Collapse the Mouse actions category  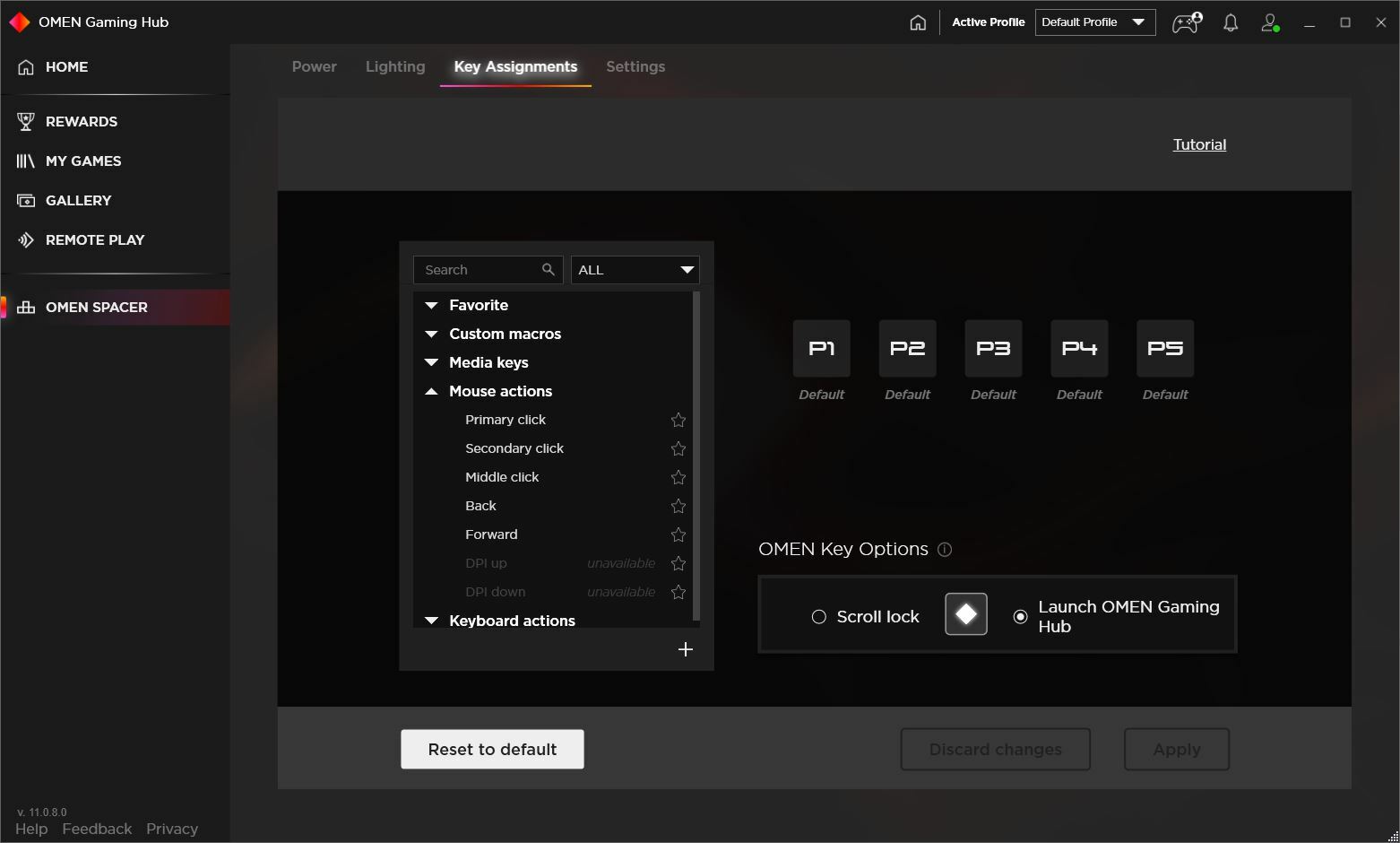pyautogui.click(x=432, y=391)
